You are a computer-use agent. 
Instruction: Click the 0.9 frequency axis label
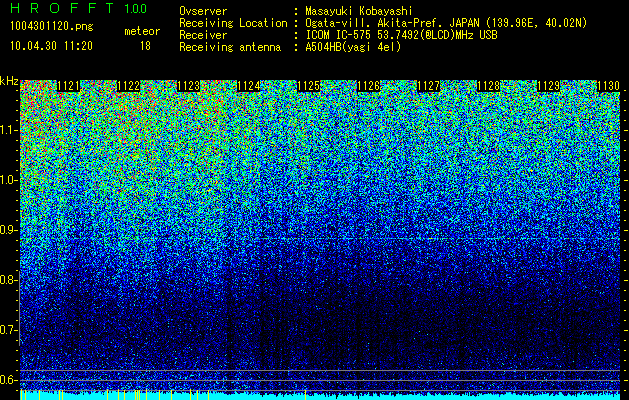pos(8,230)
